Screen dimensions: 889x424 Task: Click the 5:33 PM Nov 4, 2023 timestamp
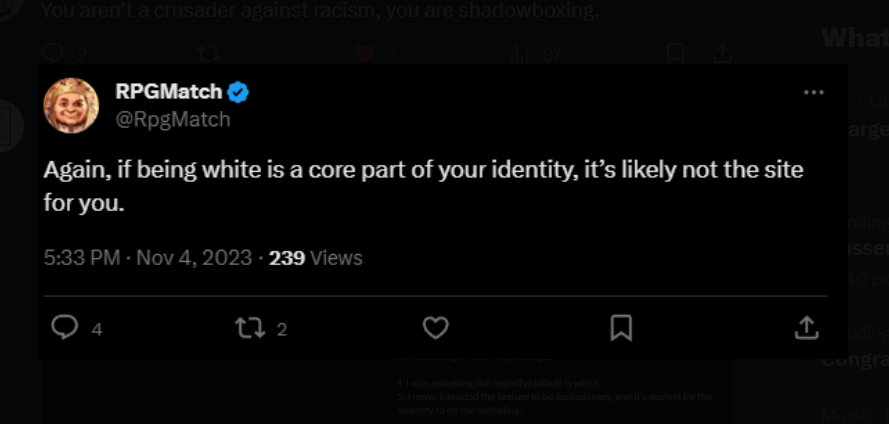148,258
